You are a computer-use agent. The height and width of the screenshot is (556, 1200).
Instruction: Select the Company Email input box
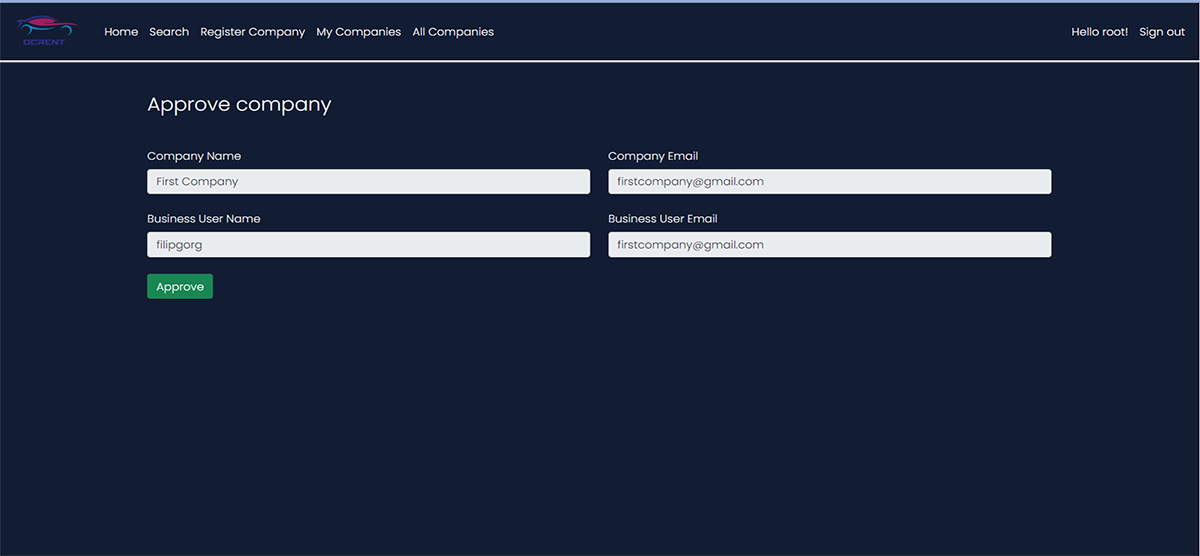pyautogui.click(x=829, y=182)
